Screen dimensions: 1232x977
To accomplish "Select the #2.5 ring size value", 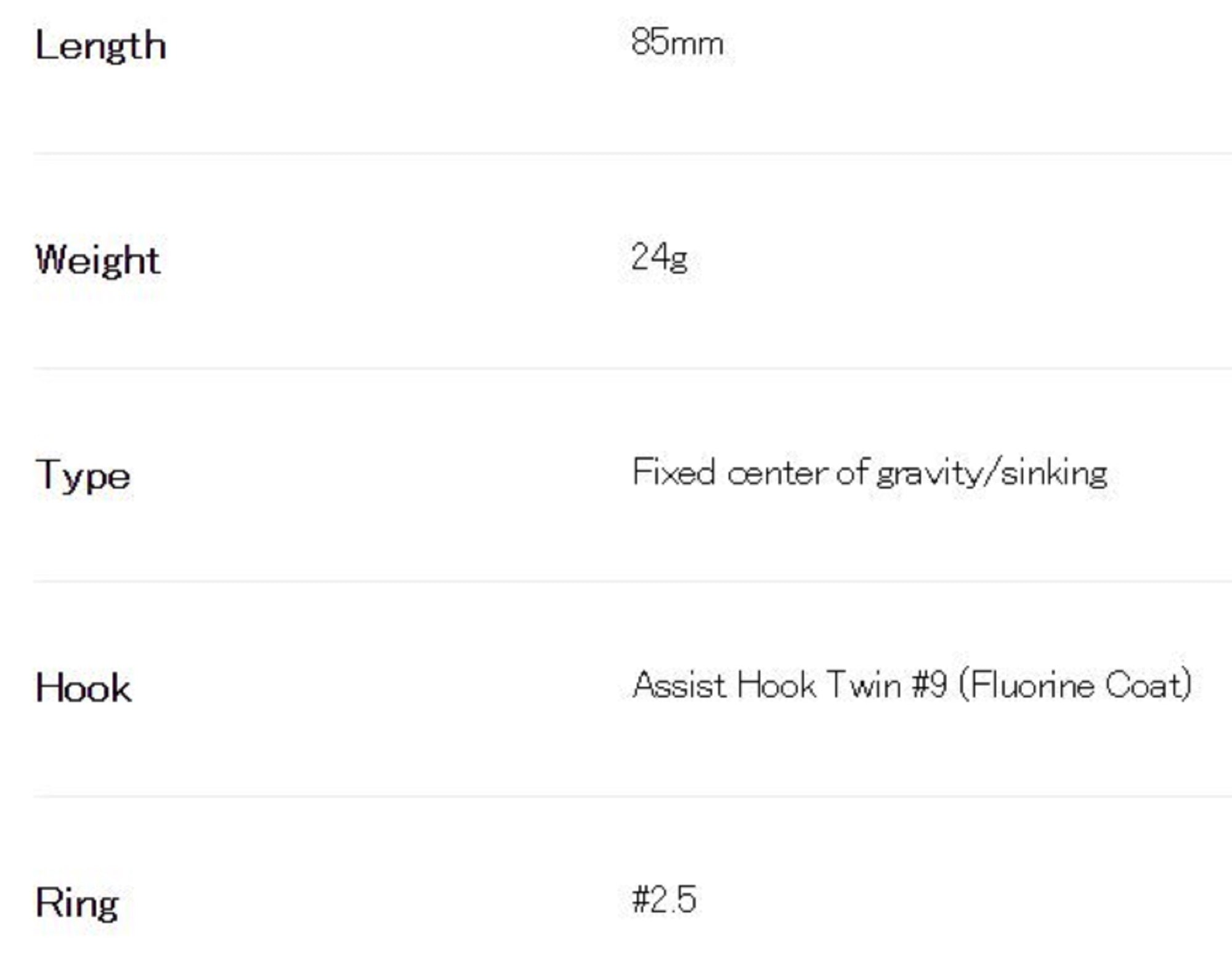I will 664,899.
